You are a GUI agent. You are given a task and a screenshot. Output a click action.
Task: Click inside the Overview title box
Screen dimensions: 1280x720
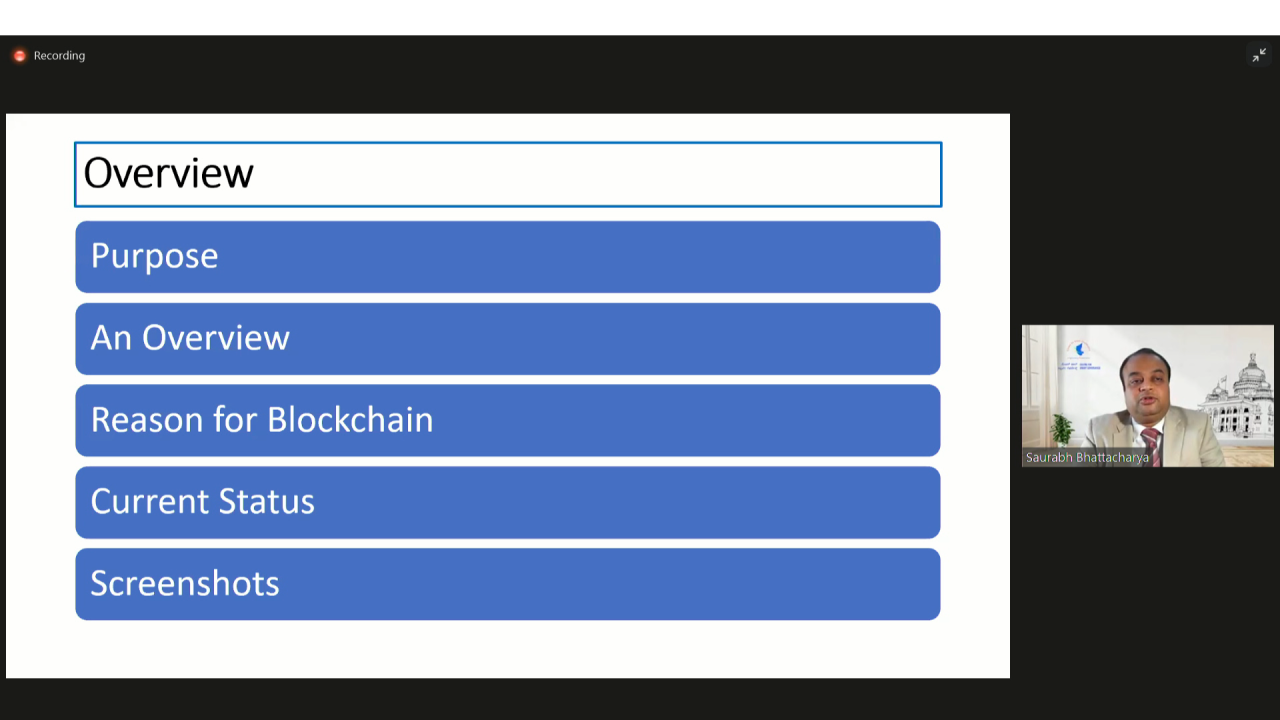pos(508,174)
